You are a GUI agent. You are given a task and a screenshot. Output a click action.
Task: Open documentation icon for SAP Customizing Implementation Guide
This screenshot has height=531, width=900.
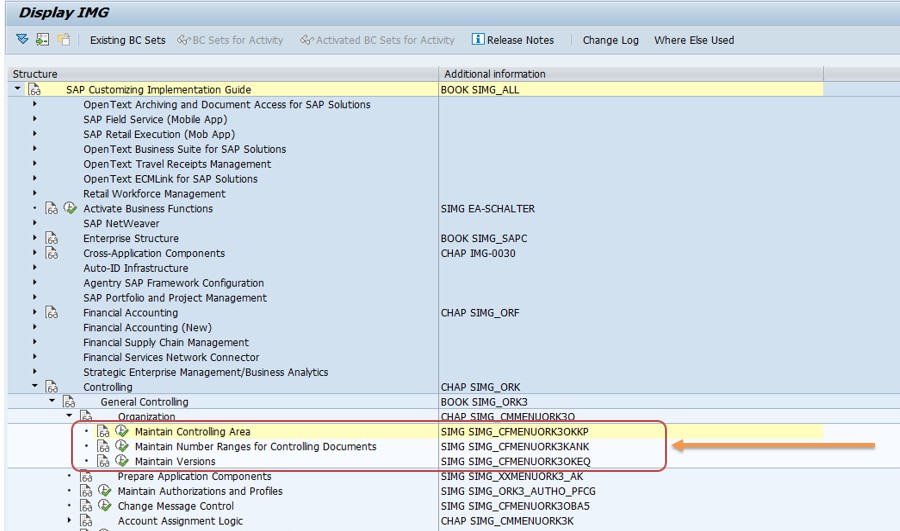coord(34,90)
